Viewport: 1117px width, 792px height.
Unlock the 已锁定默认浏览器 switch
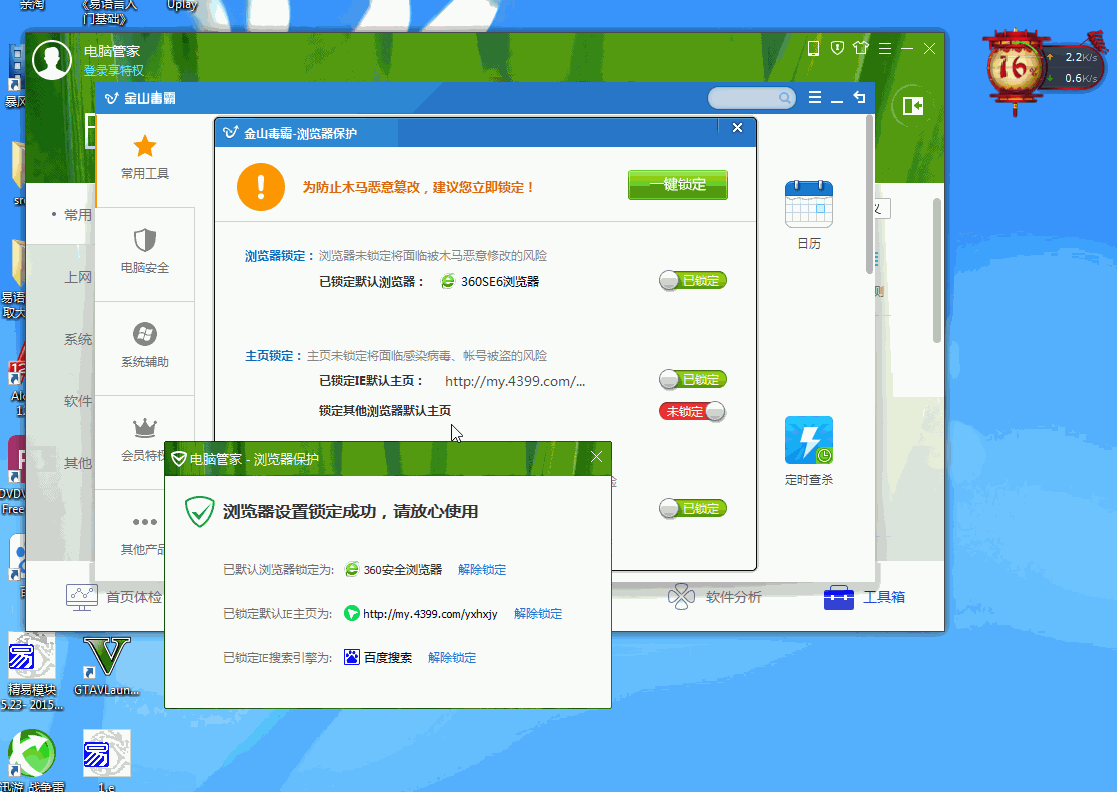coord(692,280)
